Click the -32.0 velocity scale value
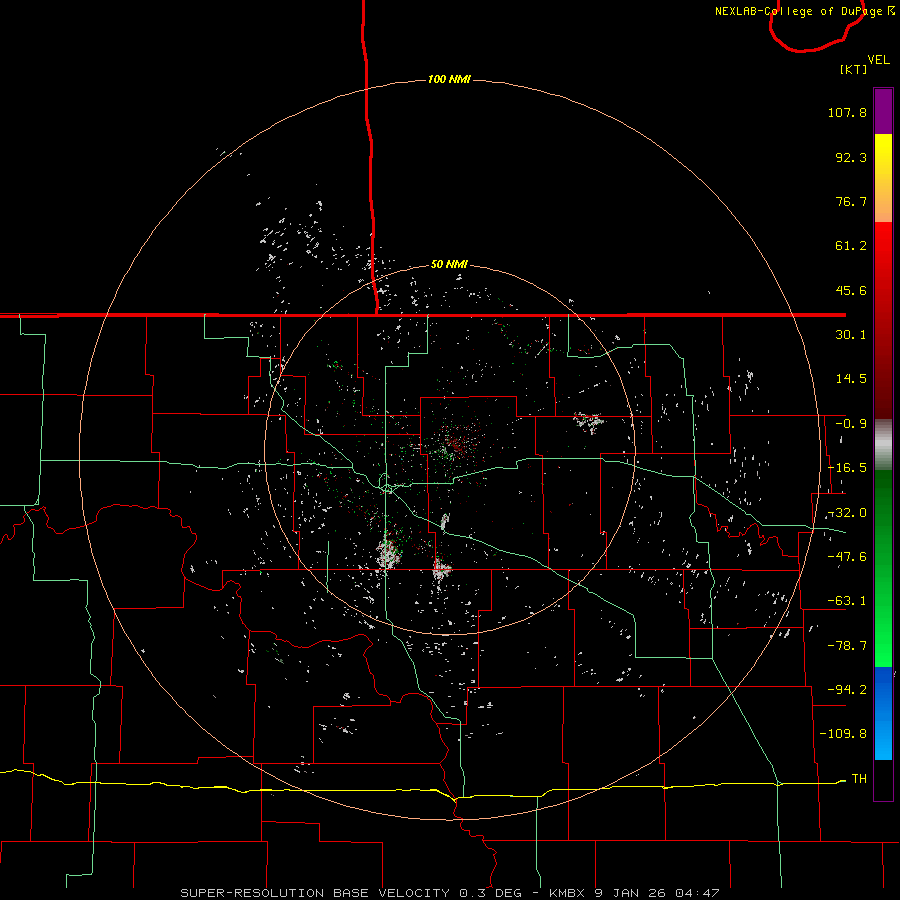Screen dimensions: 900x900 [847, 513]
